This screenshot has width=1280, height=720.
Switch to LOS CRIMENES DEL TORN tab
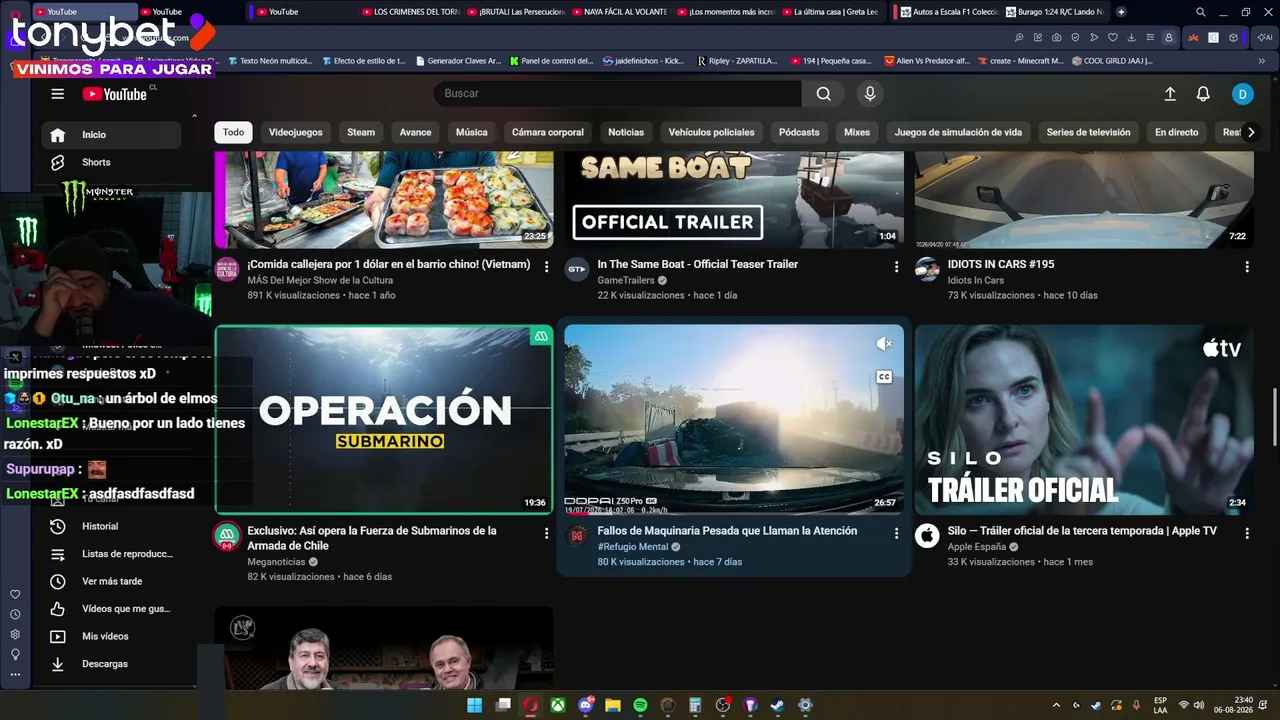pyautogui.click(x=410, y=12)
